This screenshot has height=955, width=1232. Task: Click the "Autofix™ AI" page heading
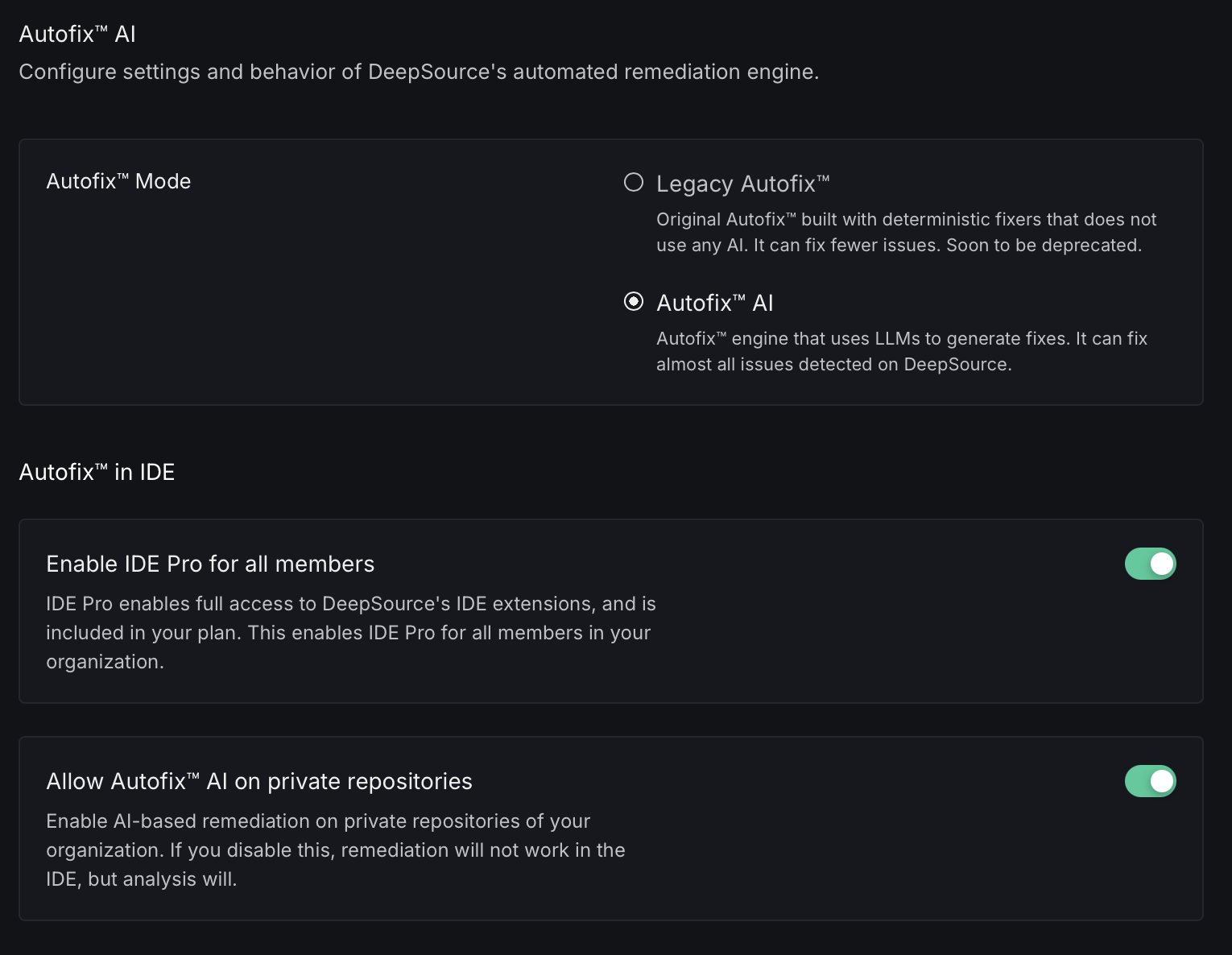pos(77,34)
